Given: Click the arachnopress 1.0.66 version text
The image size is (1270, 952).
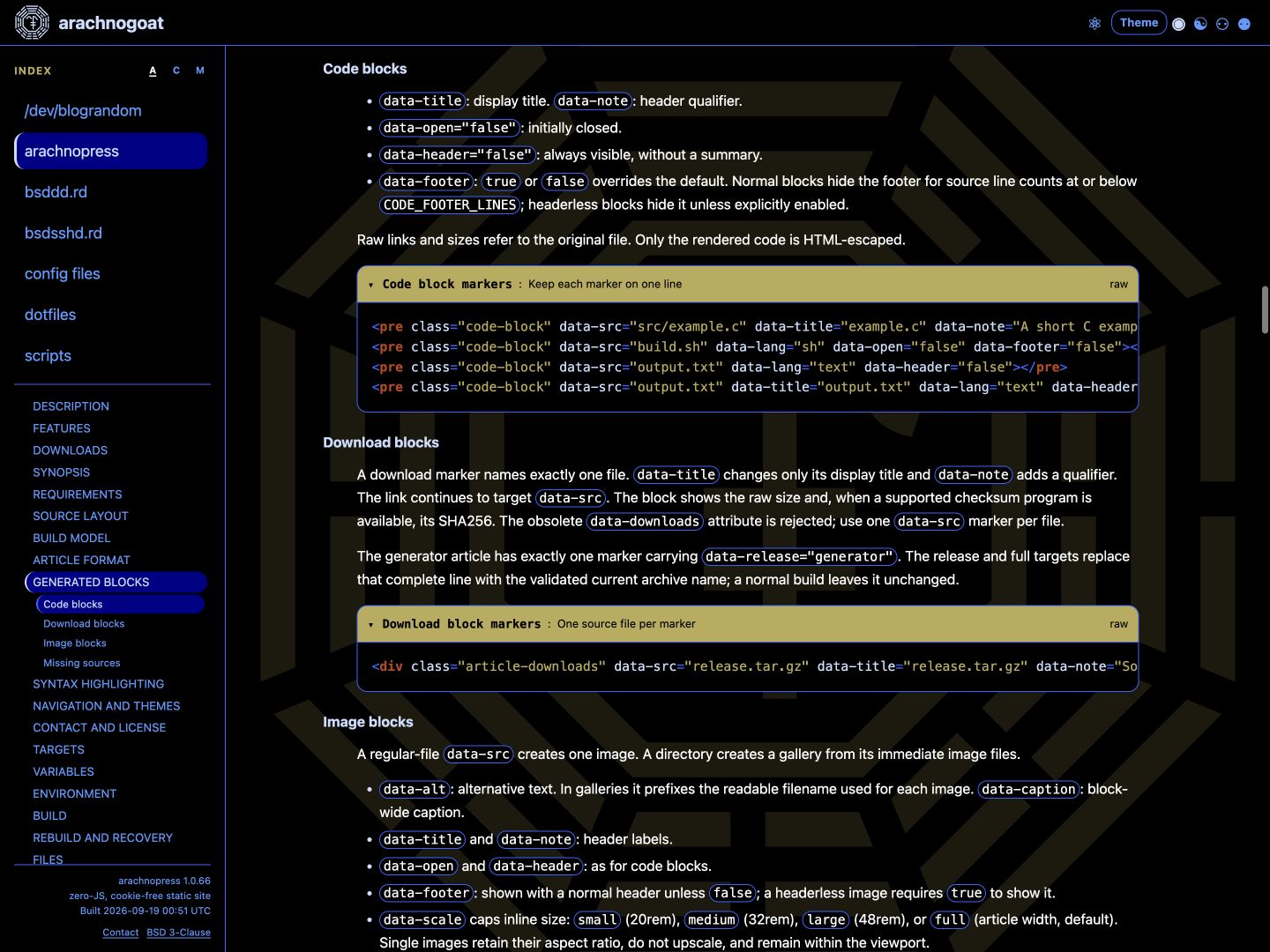Looking at the screenshot, I should click(x=164, y=881).
